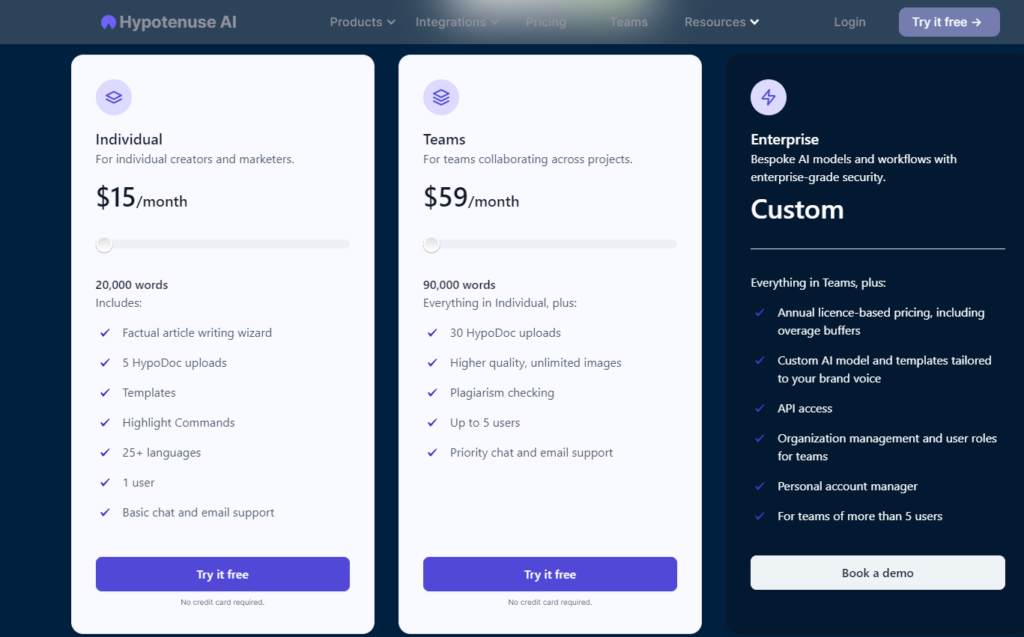Click checkmark beside Factual article writing wizard

tap(105, 333)
